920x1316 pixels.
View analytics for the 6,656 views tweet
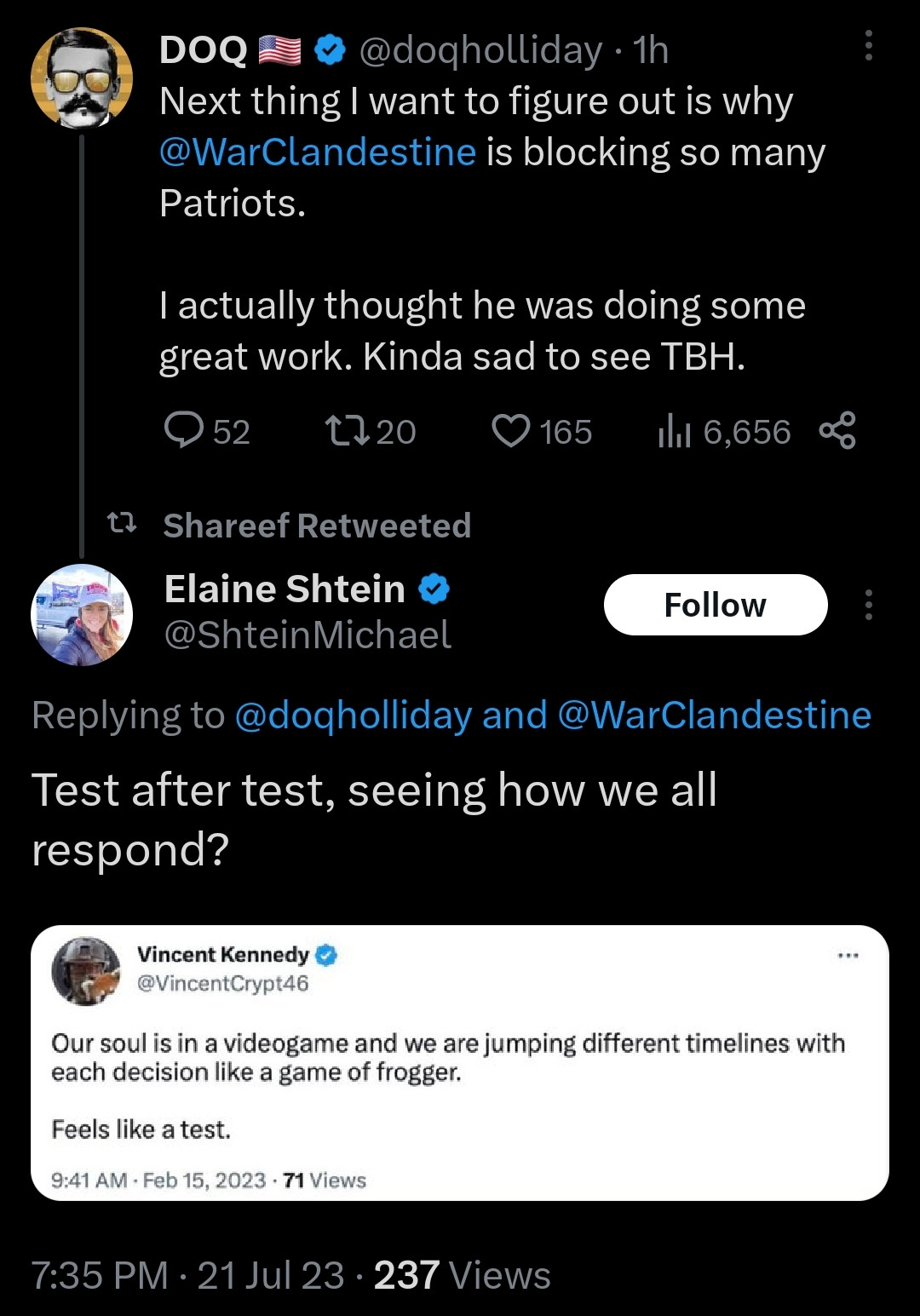click(674, 432)
